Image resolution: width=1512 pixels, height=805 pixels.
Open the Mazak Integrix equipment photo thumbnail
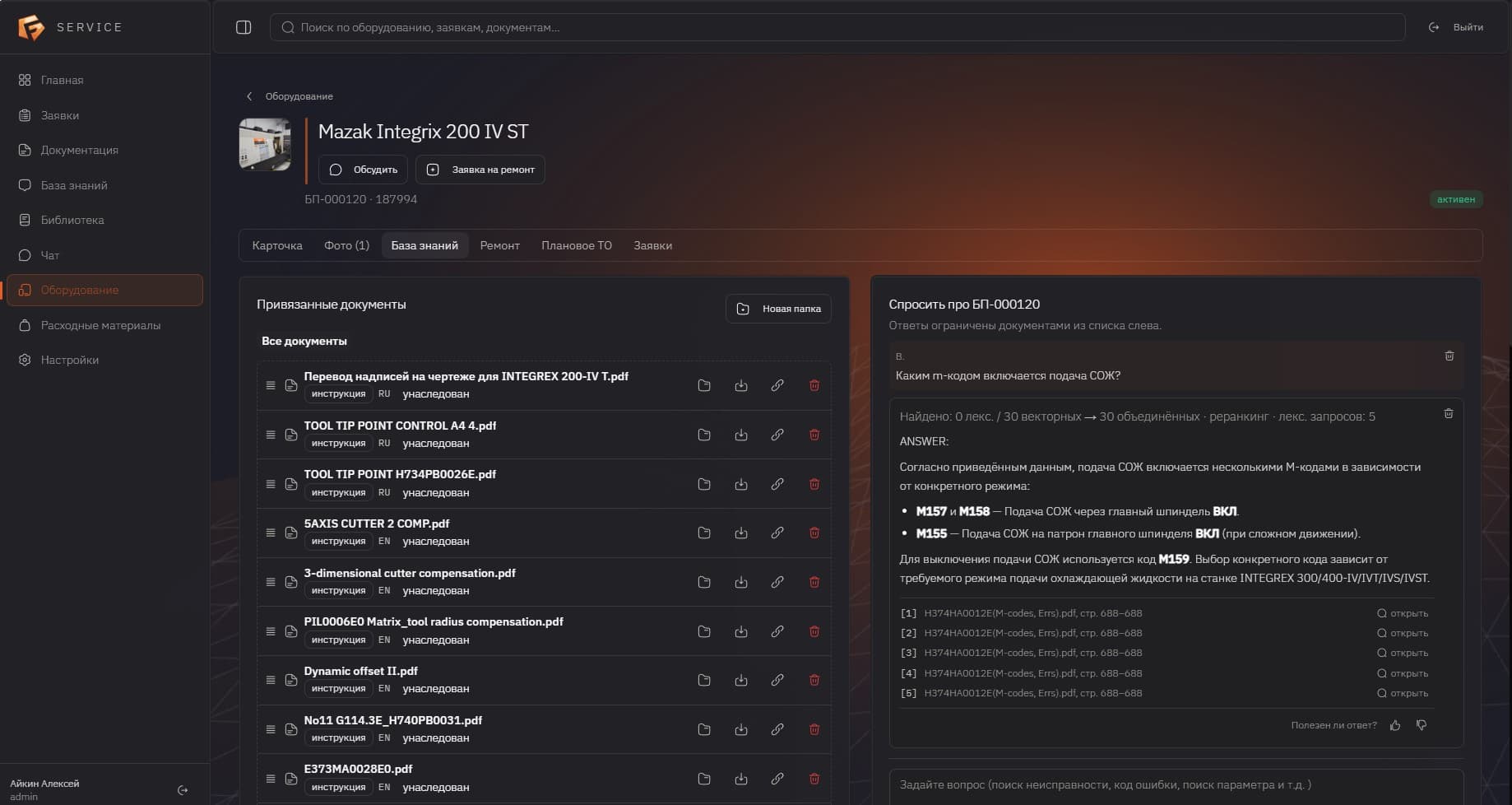point(265,144)
